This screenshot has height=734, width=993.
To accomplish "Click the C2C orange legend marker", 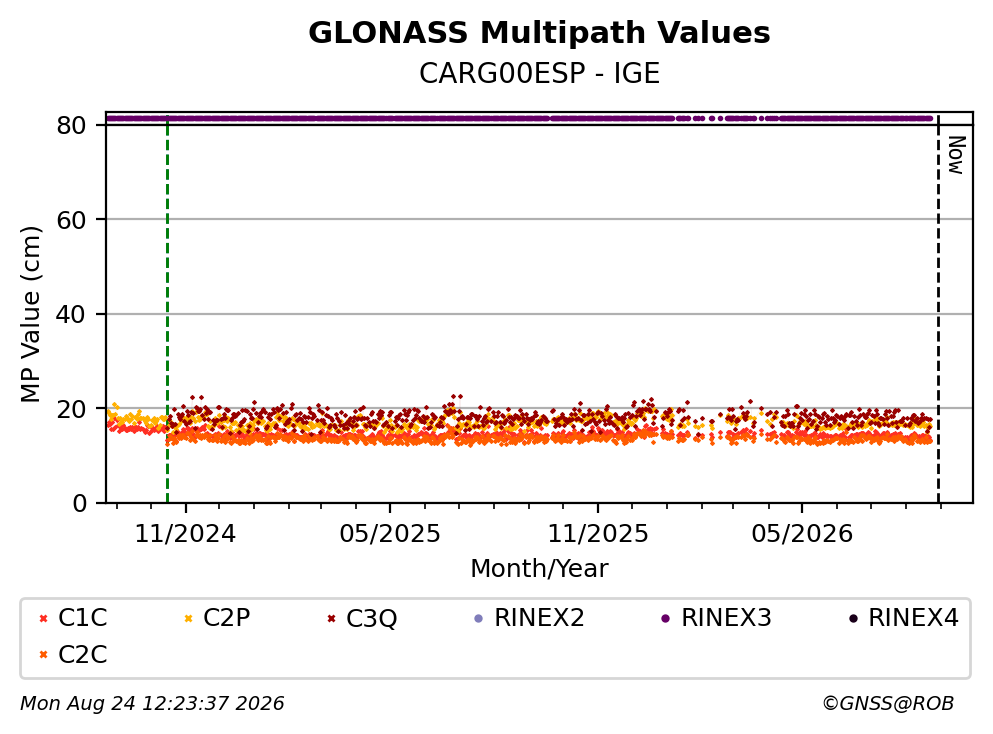I will (x=43, y=655).
